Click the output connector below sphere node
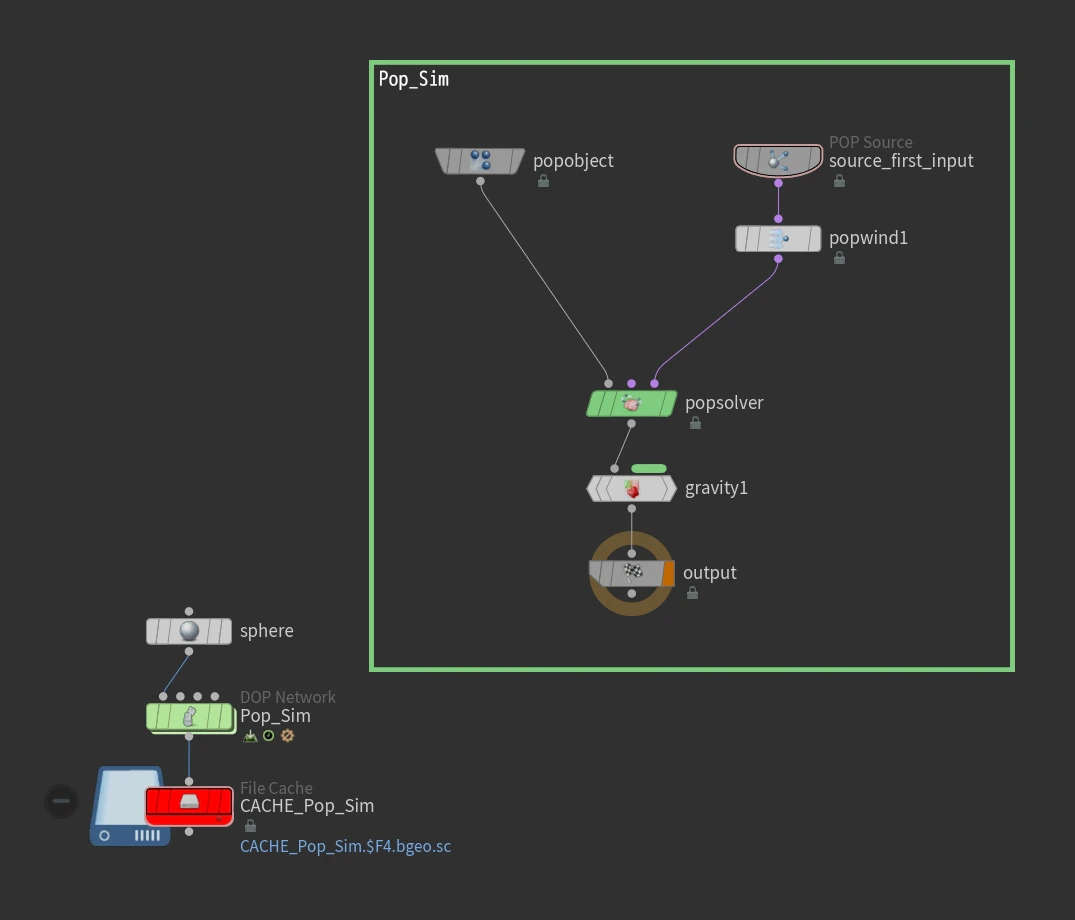This screenshot has height=920, width=1075. click(x=189, y=652)
